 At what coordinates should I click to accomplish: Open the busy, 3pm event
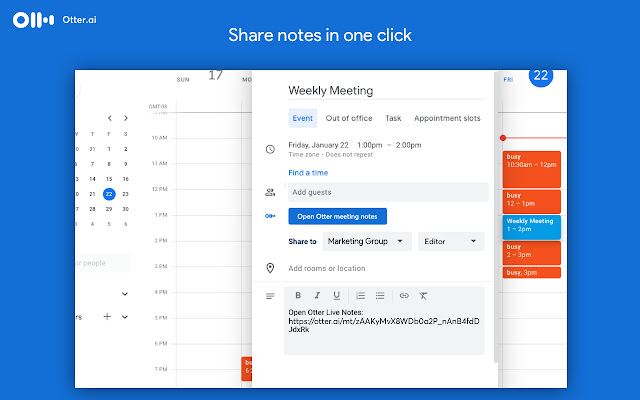tap(531, 272)
